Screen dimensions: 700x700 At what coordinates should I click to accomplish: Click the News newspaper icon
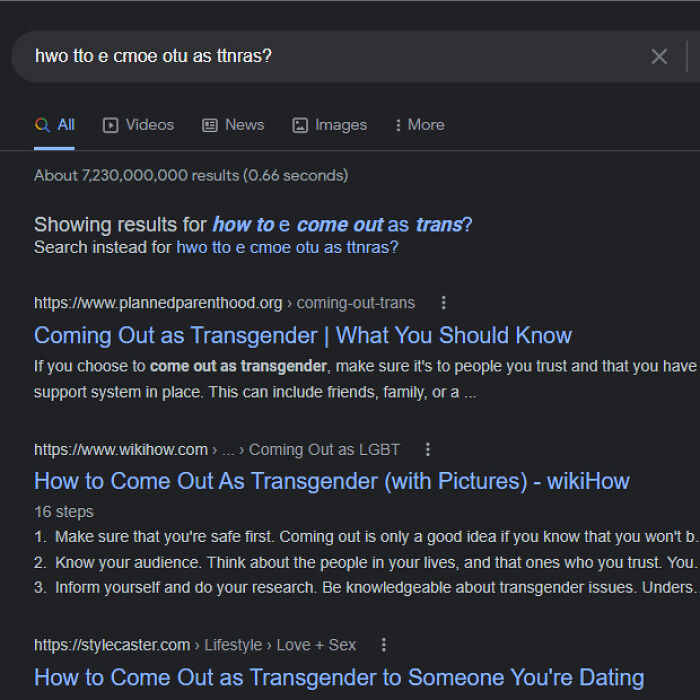point(210,125)
